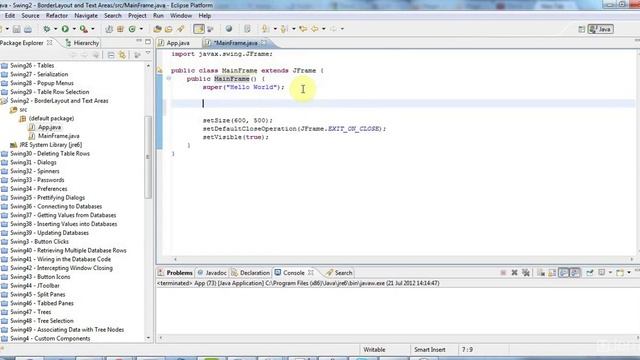Click the External Tools run icon
Viewport: 640px width, 360px height.
pyautogui.click(x=84, y=29)
